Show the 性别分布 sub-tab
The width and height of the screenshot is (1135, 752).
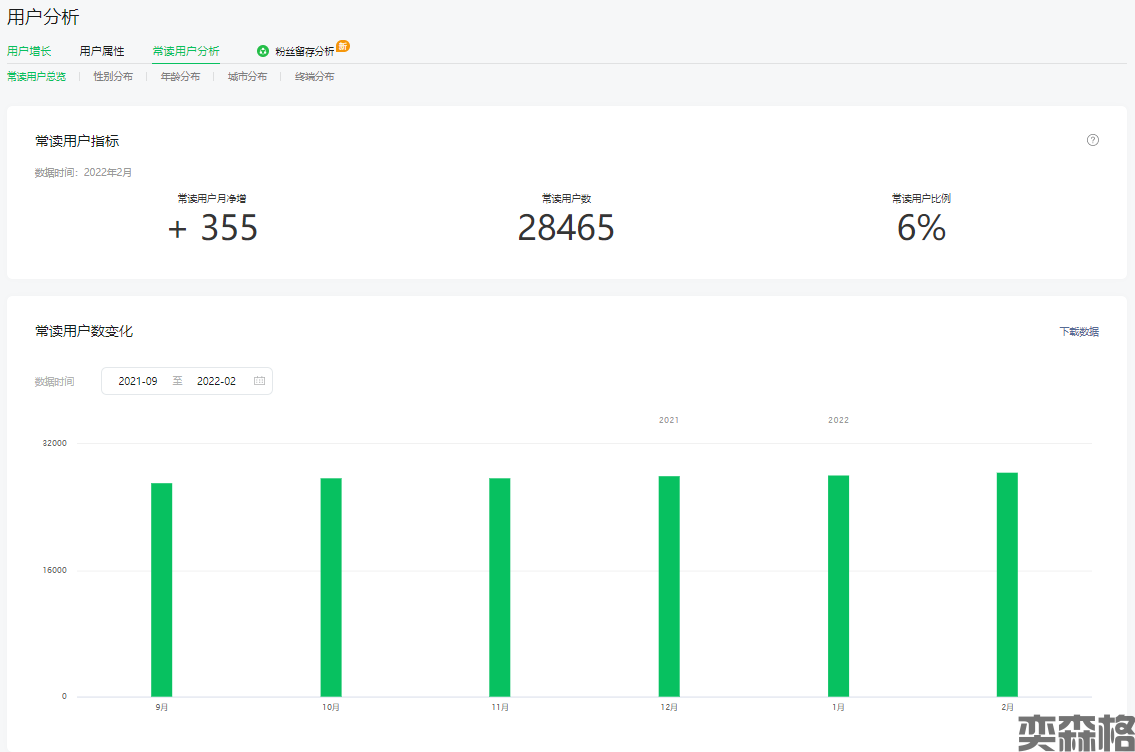(113, 77)
